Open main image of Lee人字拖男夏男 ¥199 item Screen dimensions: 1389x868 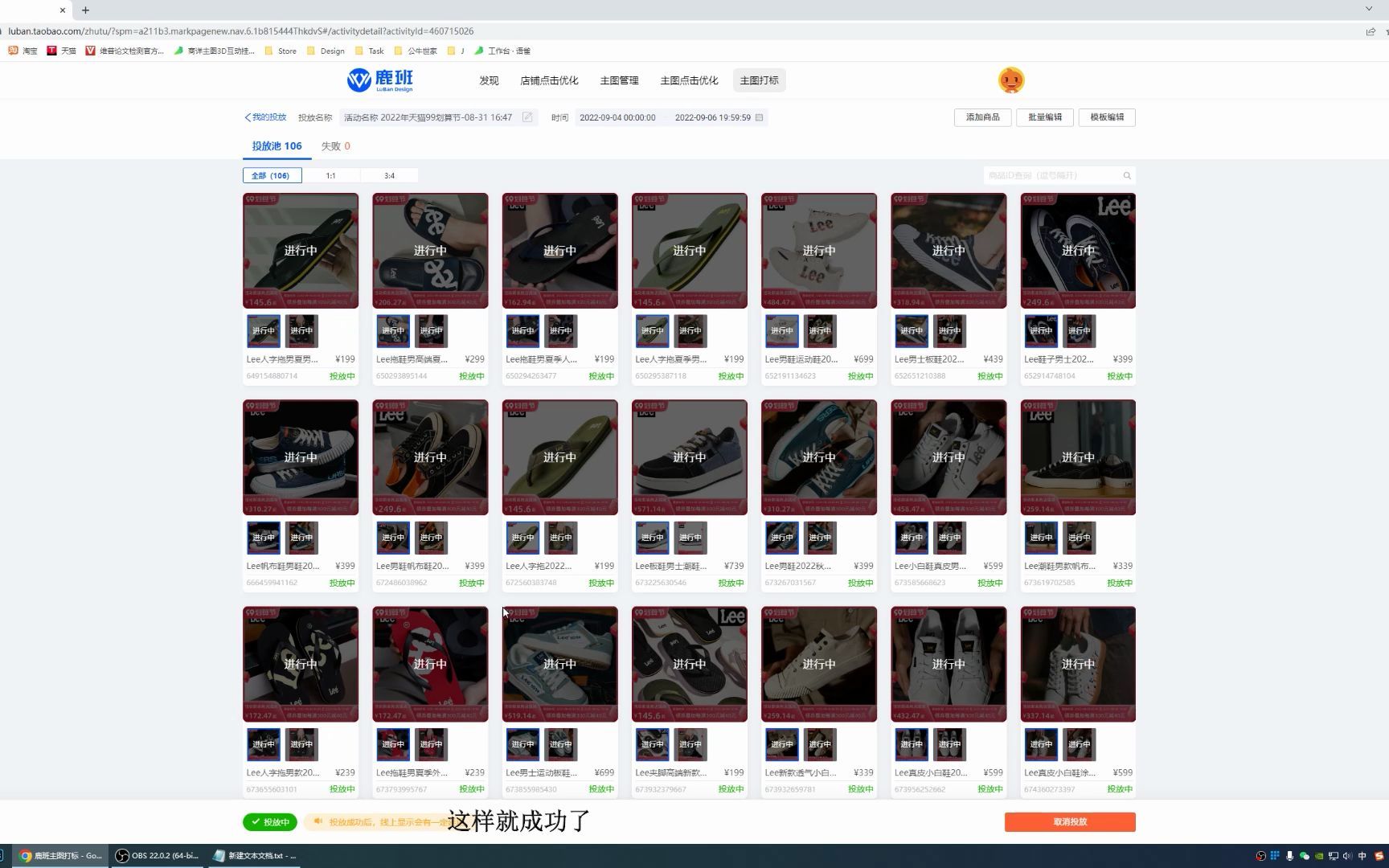[x=301, y=251]
